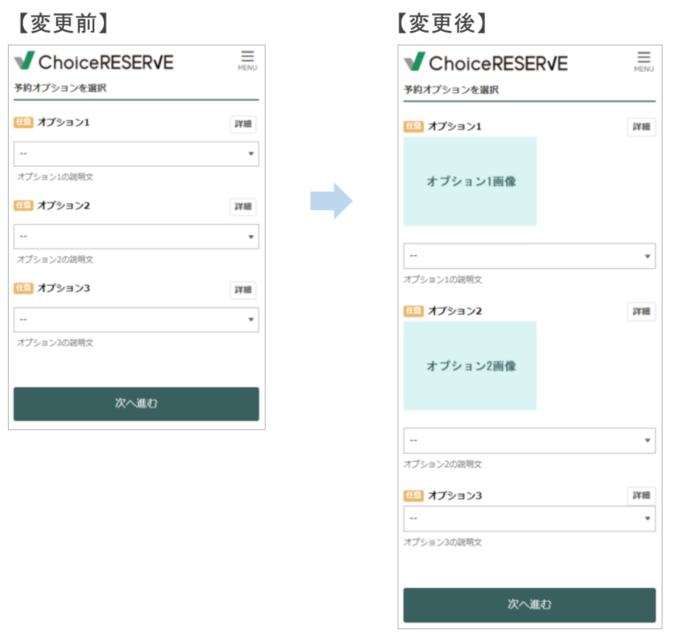Screen dimensions: 673x636
Task: Open the MENU hamburger icon in the before screen
Action: tap(248, 61)
